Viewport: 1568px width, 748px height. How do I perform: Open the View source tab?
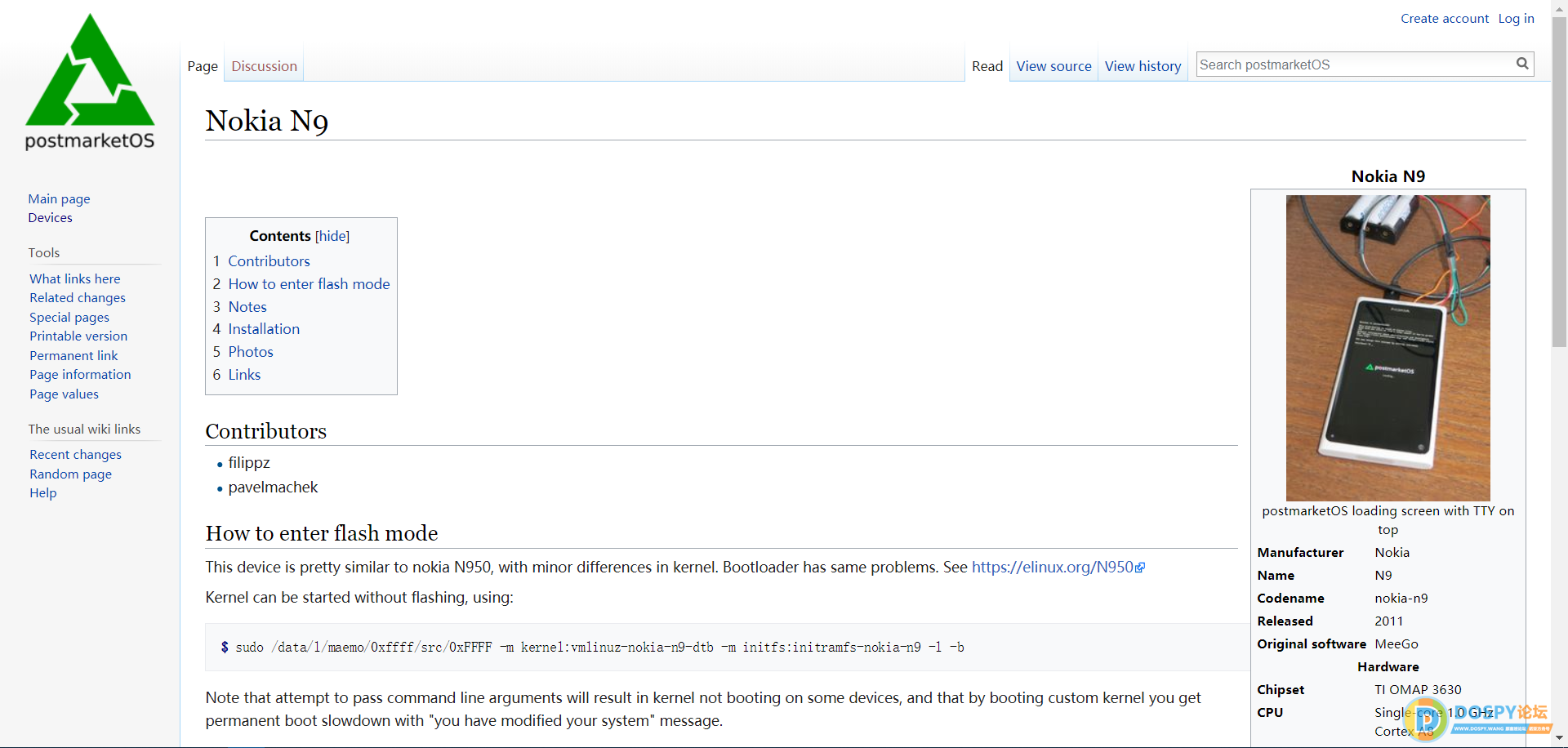click(x=1053, y=66)
